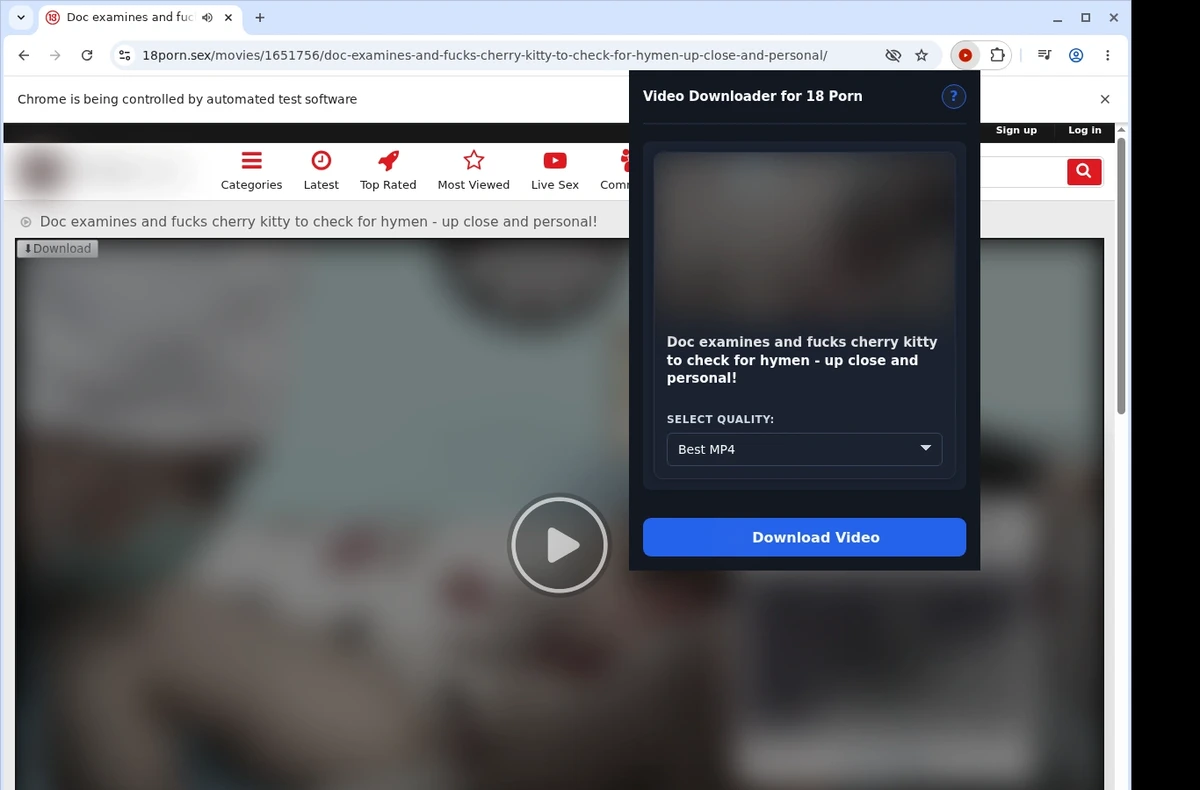The image size is (1200, 790).
Task: Play the video with the center play button
Action: [559, 546]
